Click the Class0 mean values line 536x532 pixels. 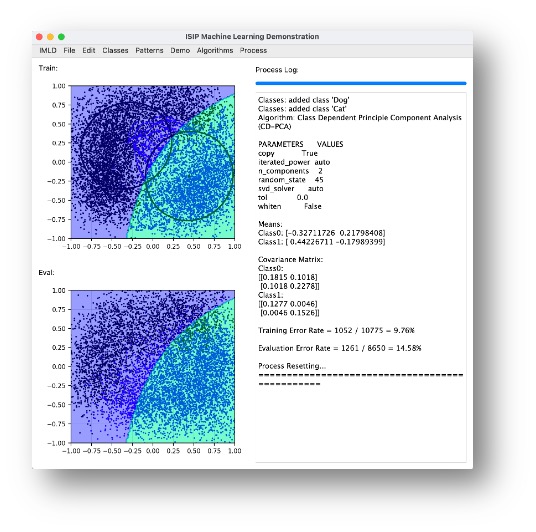(x=321, y=233)
